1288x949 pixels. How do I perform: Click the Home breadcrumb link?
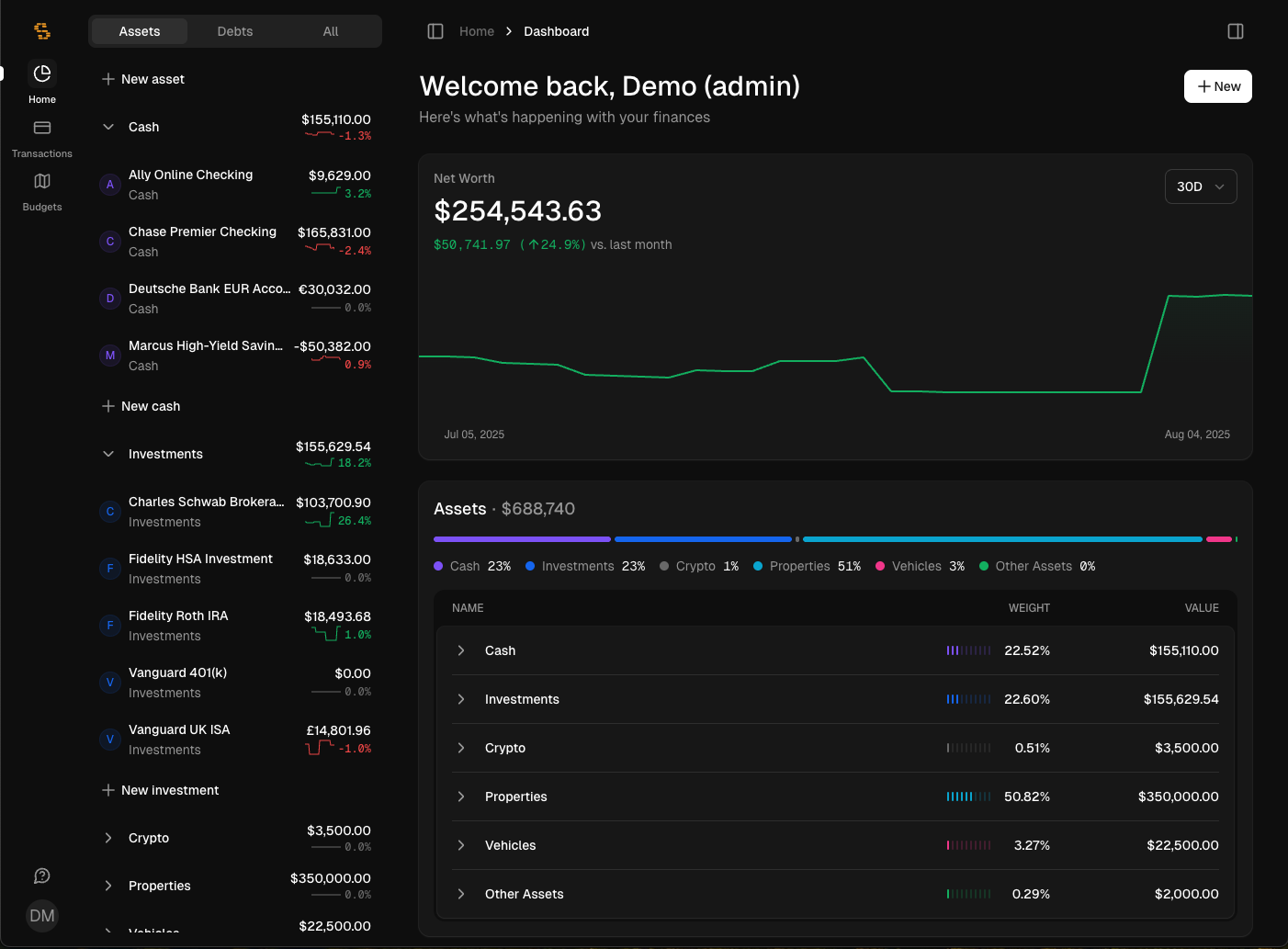click(477, 31)
